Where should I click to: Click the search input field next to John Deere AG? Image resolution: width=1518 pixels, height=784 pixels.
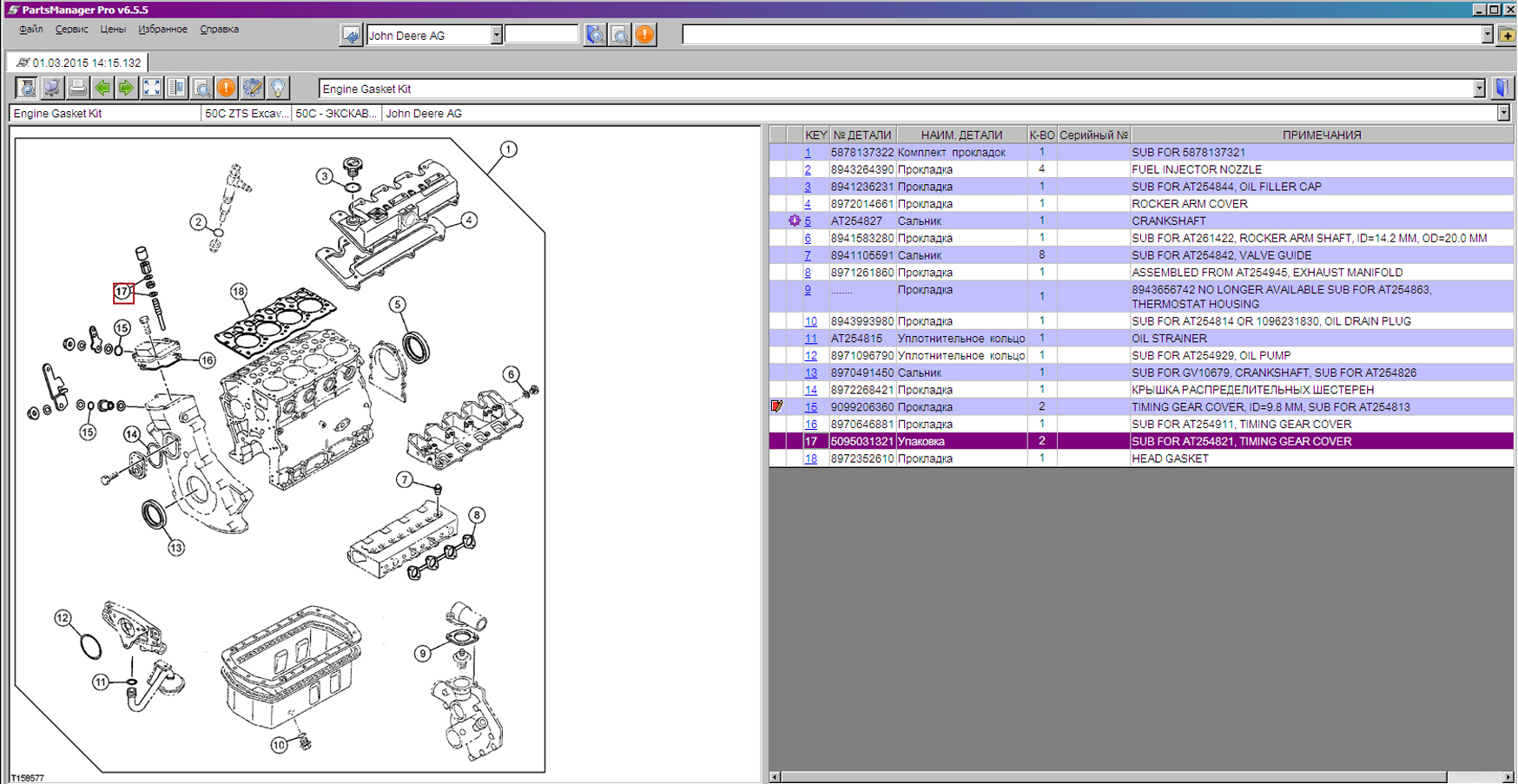(x=541, y=35)
